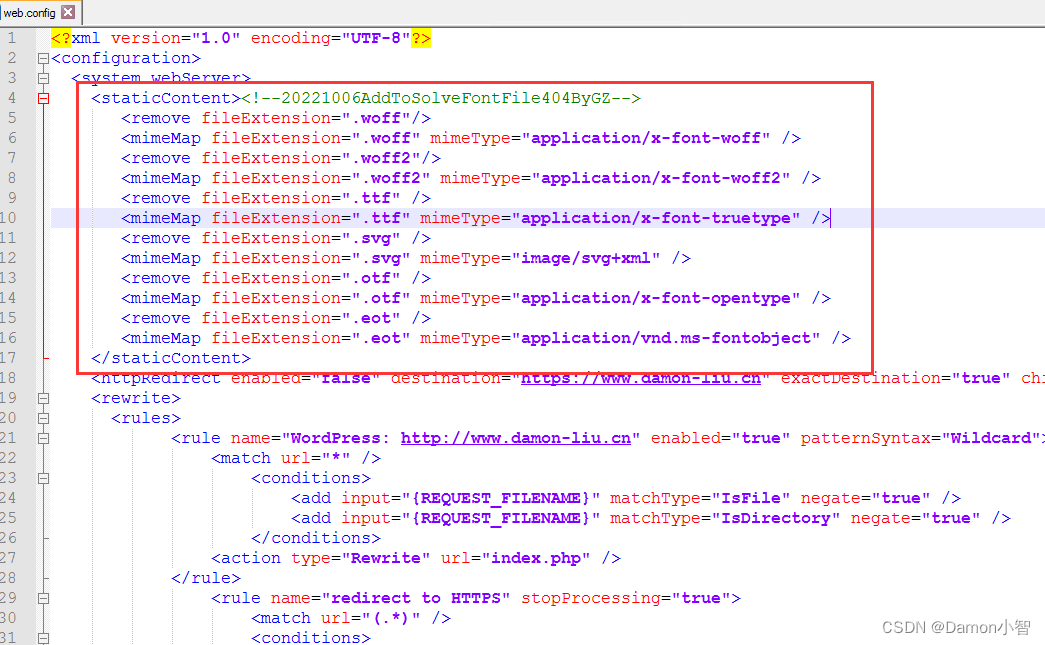This screenshot has width=1045, height=645.
Task: Click the remove line for ".woff2" extension
Action: 281,158
